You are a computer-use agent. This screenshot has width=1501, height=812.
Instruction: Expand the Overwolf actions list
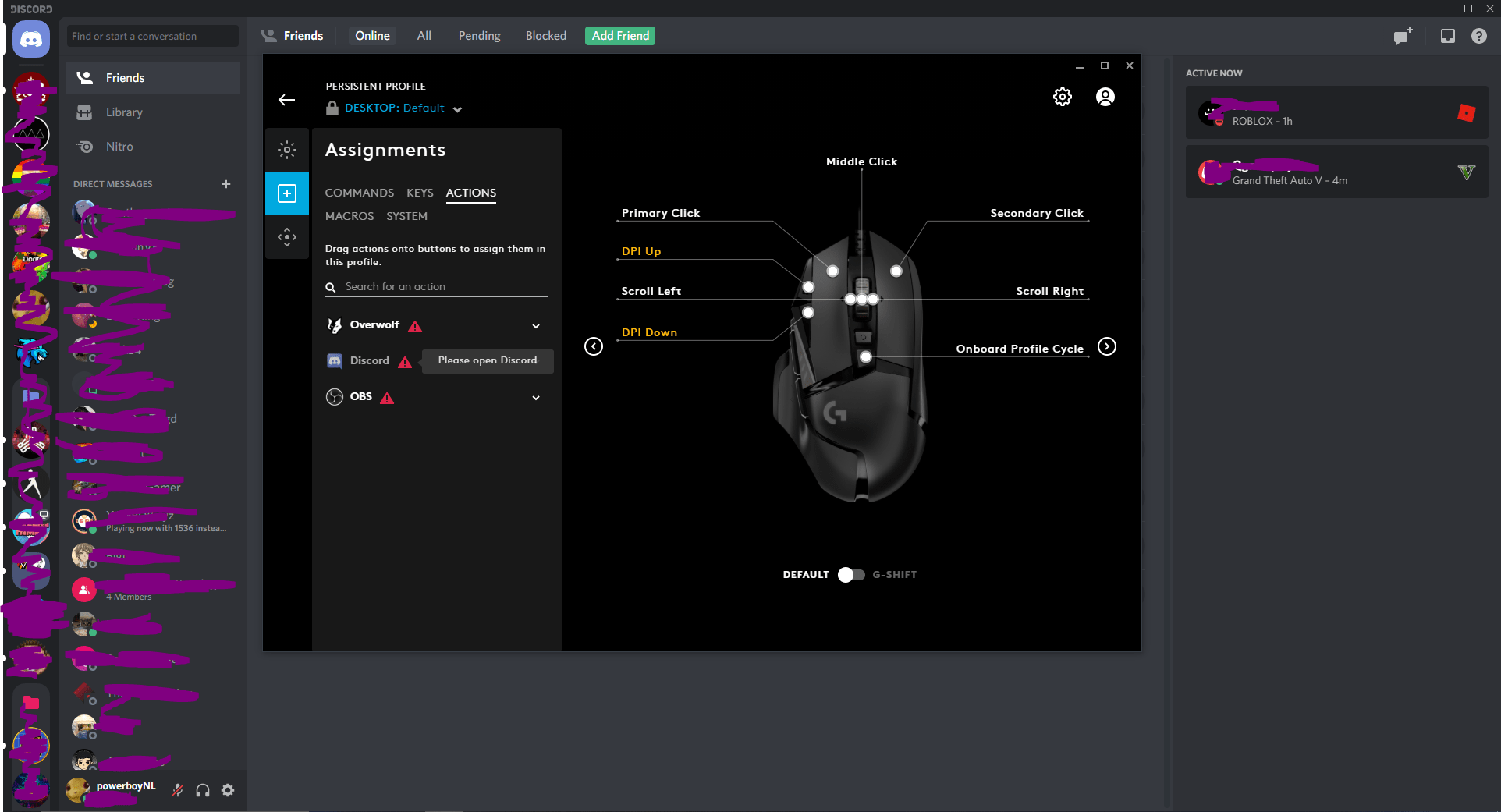click(535, 325)
